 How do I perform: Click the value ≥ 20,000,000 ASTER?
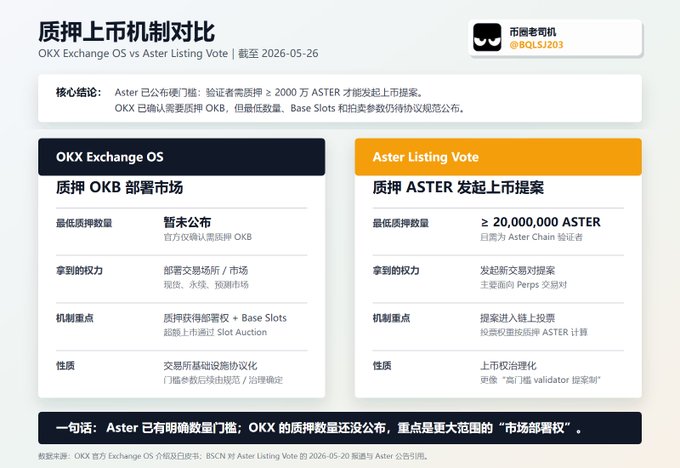pyautogui.click(x=540, y=222)
